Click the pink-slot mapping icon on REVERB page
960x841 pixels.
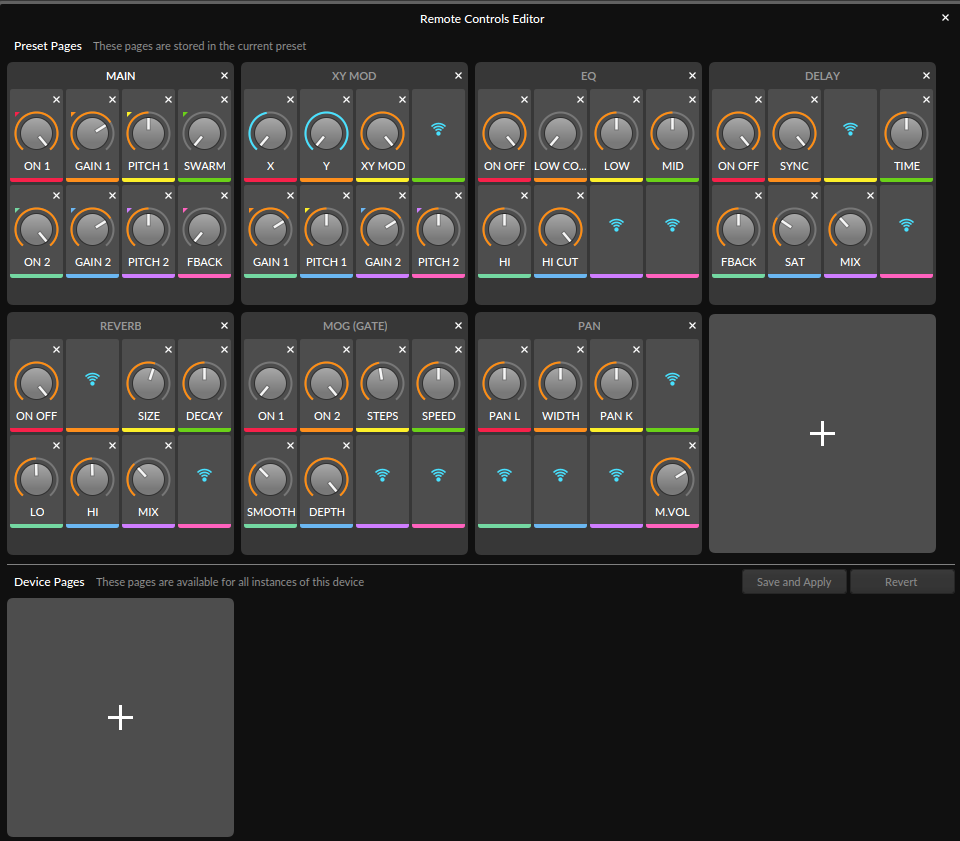(204, 475)
